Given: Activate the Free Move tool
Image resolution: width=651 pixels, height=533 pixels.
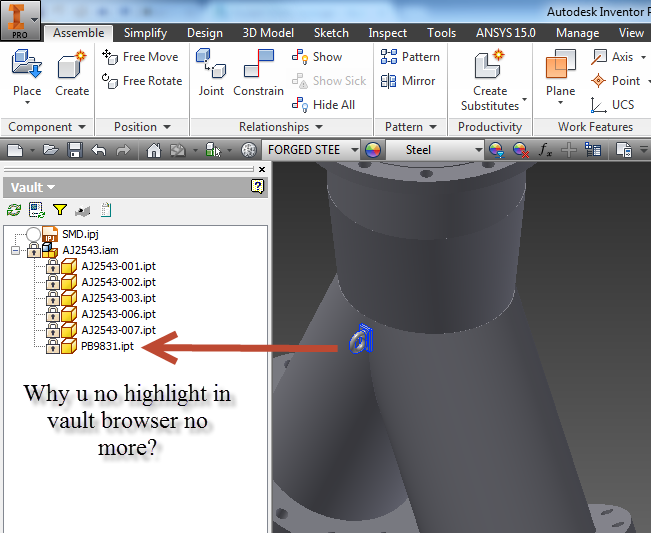Looking at the screenshot, I should (x=140, y=57).
